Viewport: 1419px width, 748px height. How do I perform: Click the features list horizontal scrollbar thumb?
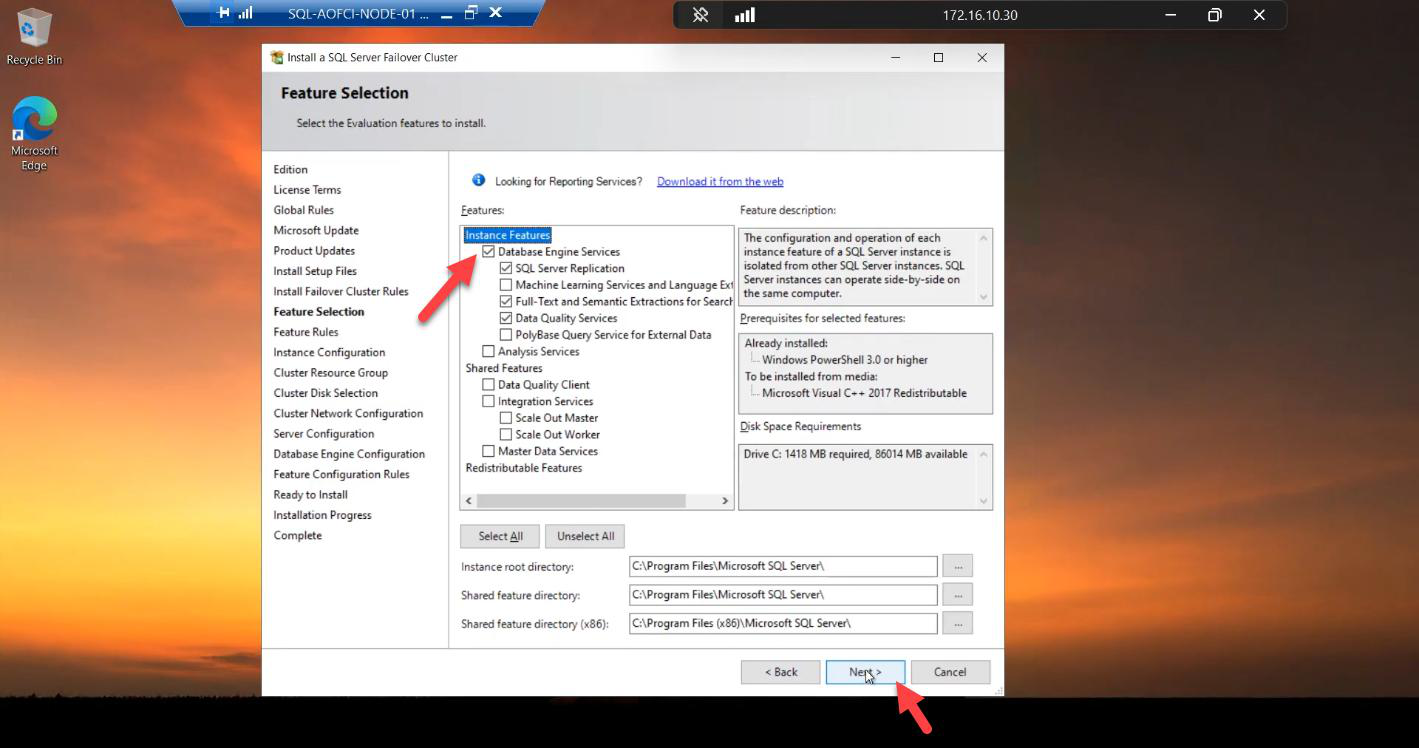[581, 501]
